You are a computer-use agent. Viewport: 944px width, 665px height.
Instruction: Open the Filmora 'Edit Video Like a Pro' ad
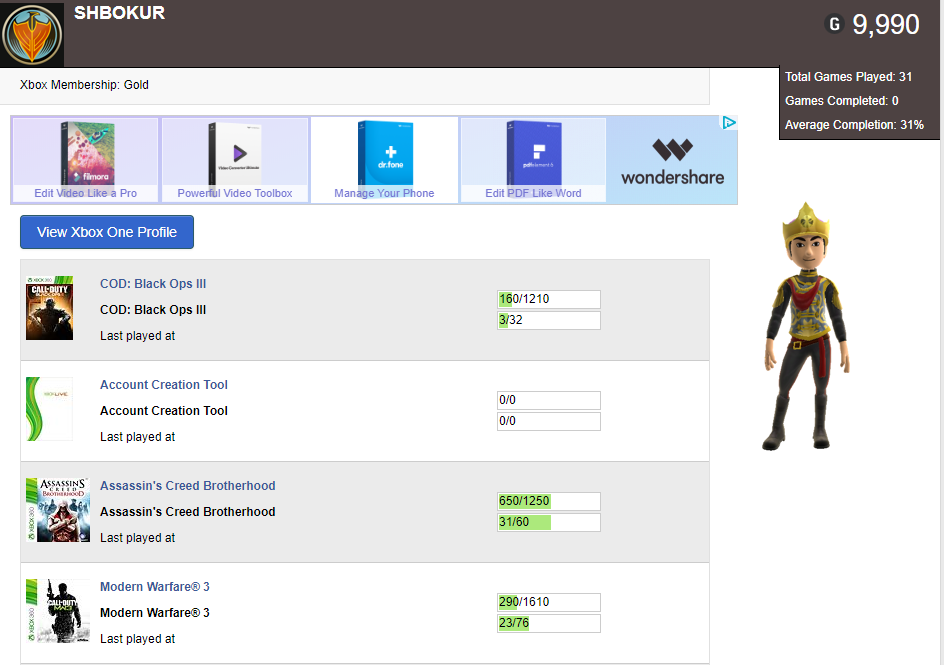(x=85, y=159)
